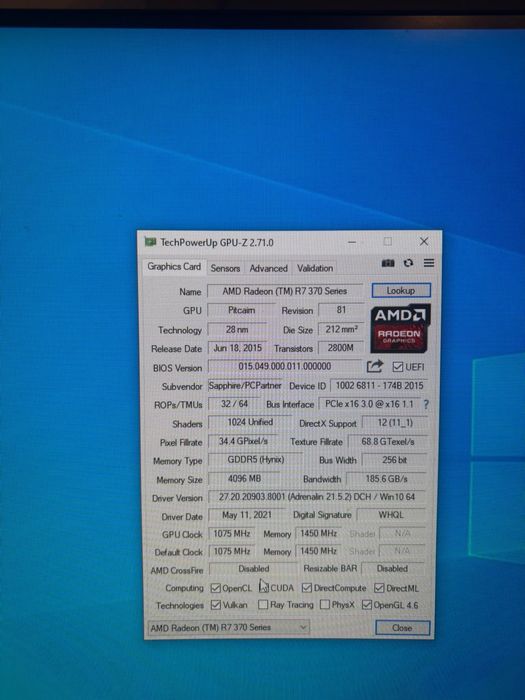Toggle the DirectML checkbox
This screenshot has width=525, height=700.
click(379, 588)
